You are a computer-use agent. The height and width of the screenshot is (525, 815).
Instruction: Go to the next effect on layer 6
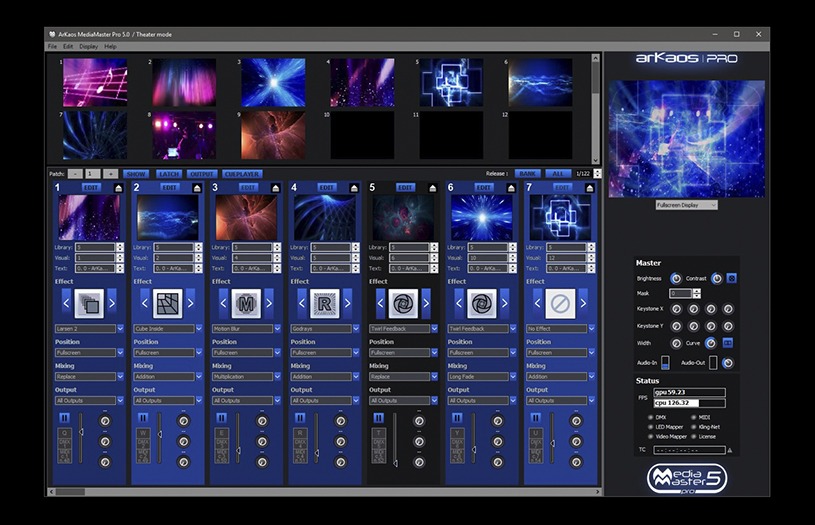tap(505, 303)
